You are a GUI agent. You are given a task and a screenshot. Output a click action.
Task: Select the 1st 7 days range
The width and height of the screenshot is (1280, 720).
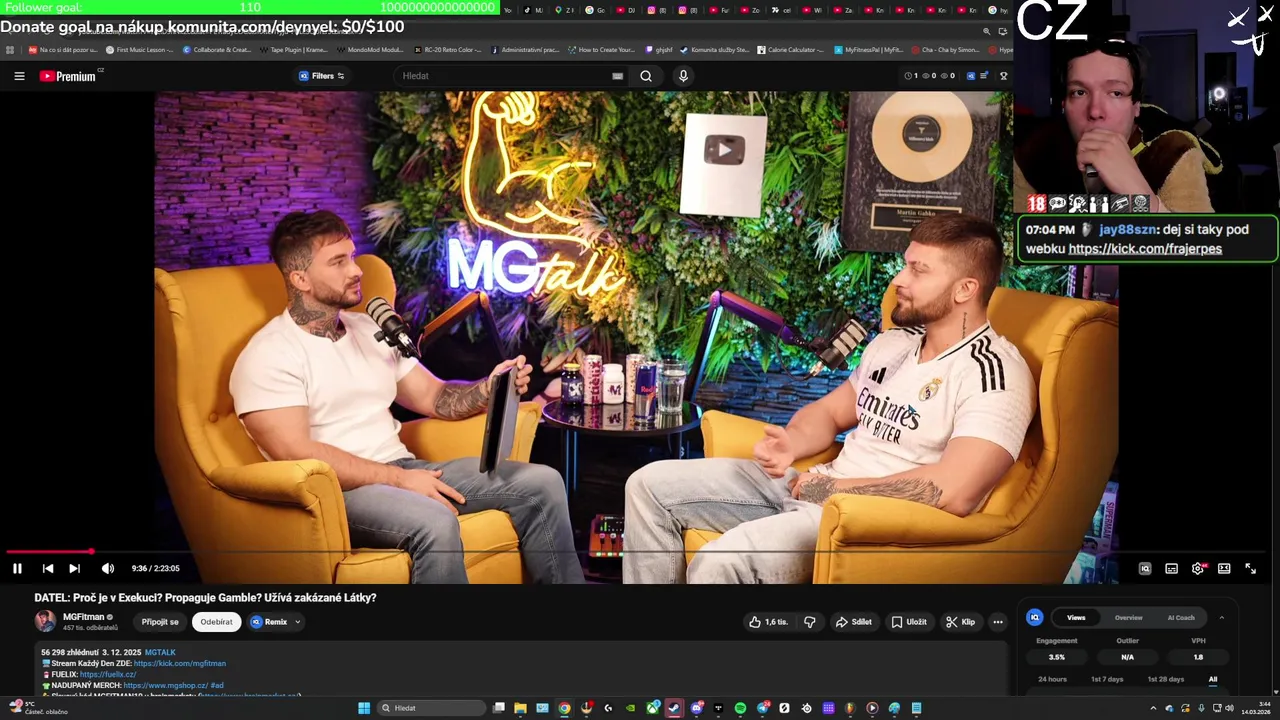click(x=1107, y=679)
